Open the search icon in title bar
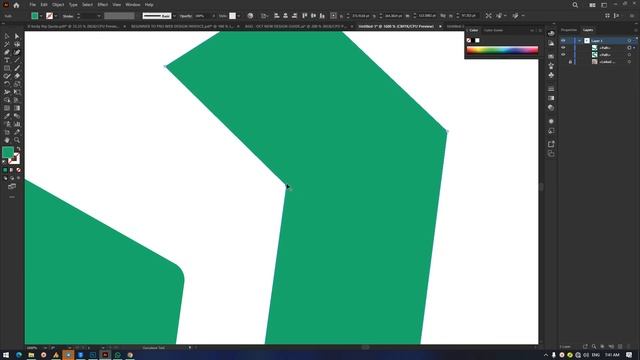 pos(575,5)
